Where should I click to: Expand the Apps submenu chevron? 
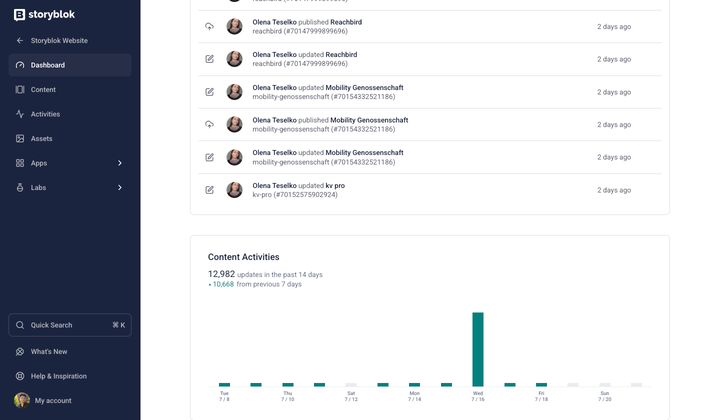[120, 163]
